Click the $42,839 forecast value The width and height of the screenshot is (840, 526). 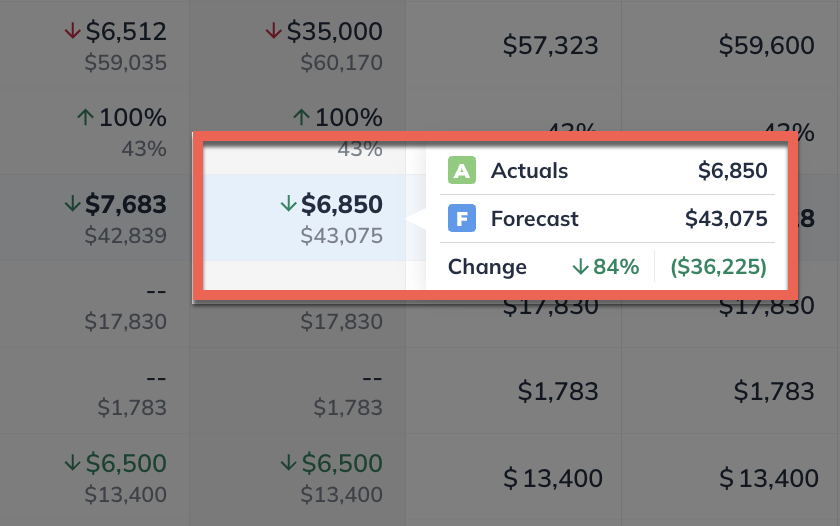click(125, 236)
